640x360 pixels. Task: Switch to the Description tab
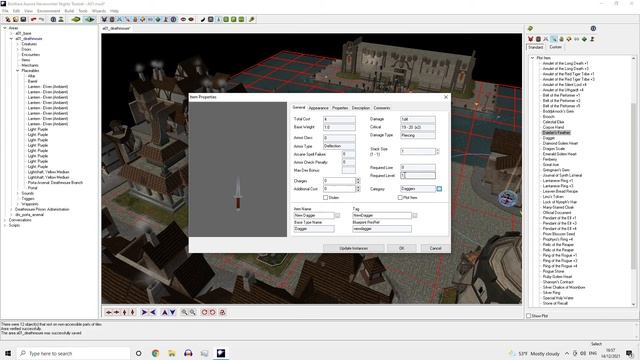(361, 108)
